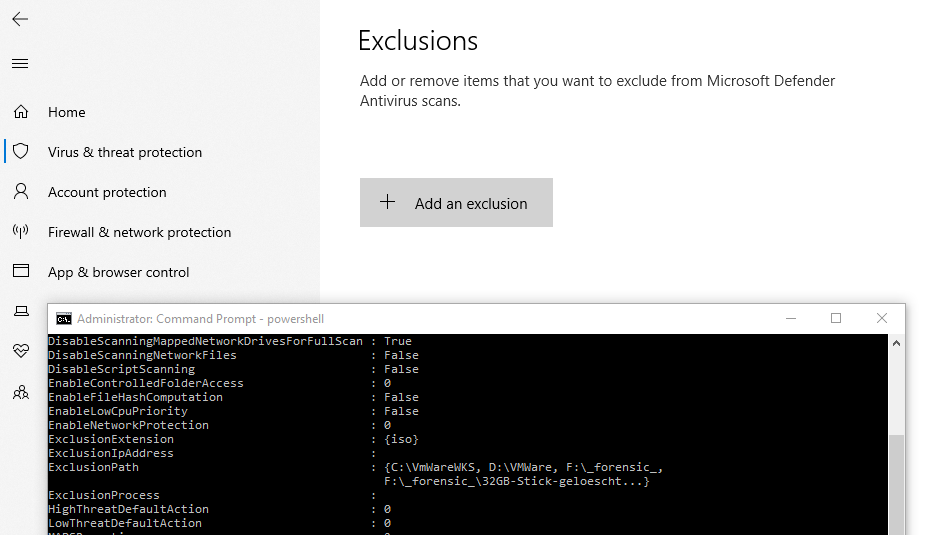
Task: Click the ExclusionExtension line
Action: 233,439
